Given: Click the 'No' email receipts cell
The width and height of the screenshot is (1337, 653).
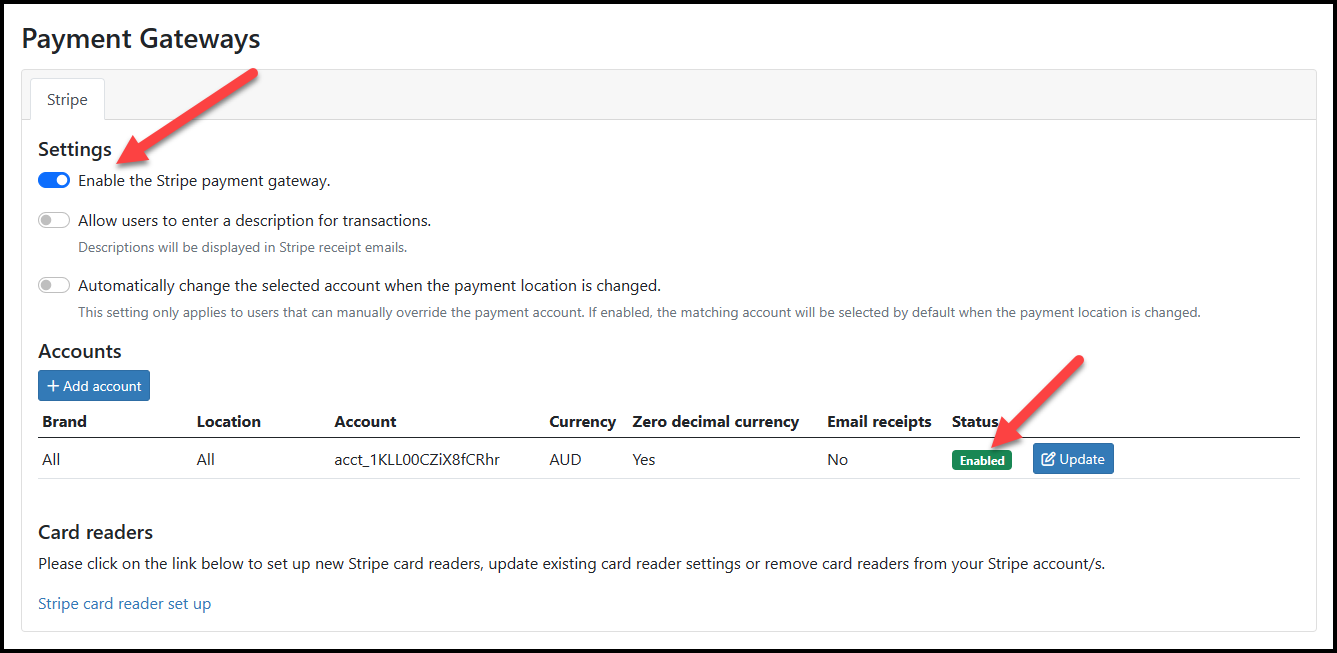Looking at the screenshot, I should pyautogui.click(x=837, y=460).
